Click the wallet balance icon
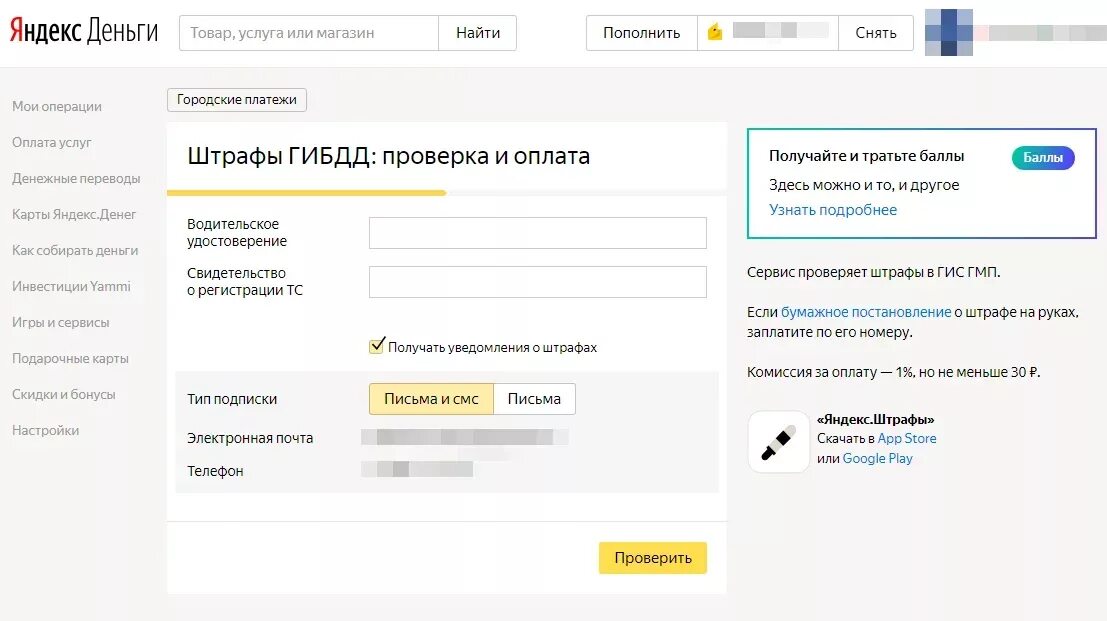Screen dimensions: 1107x621 tap(715, 32)
